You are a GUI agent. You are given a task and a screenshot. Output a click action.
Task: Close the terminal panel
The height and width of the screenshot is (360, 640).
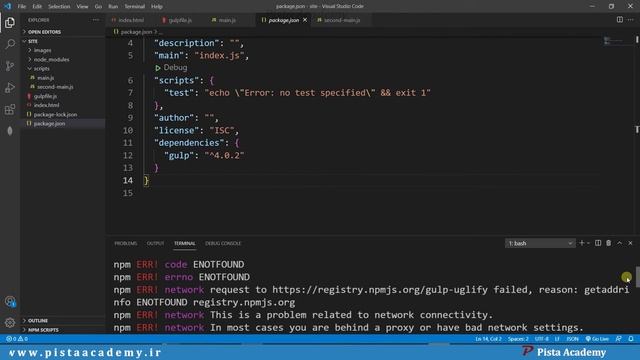(630, 243)
